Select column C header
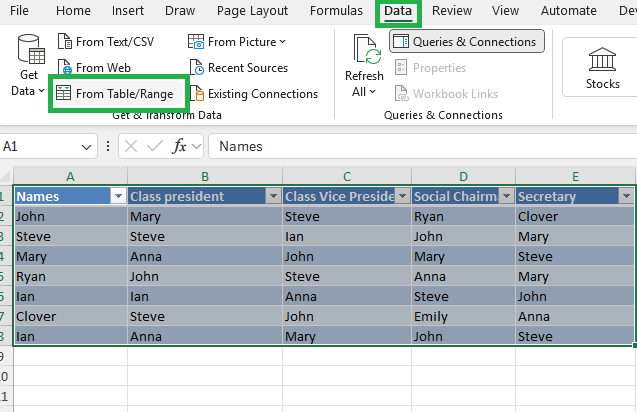The width and height of the screenshot is (637, 412). click(346, 176)
